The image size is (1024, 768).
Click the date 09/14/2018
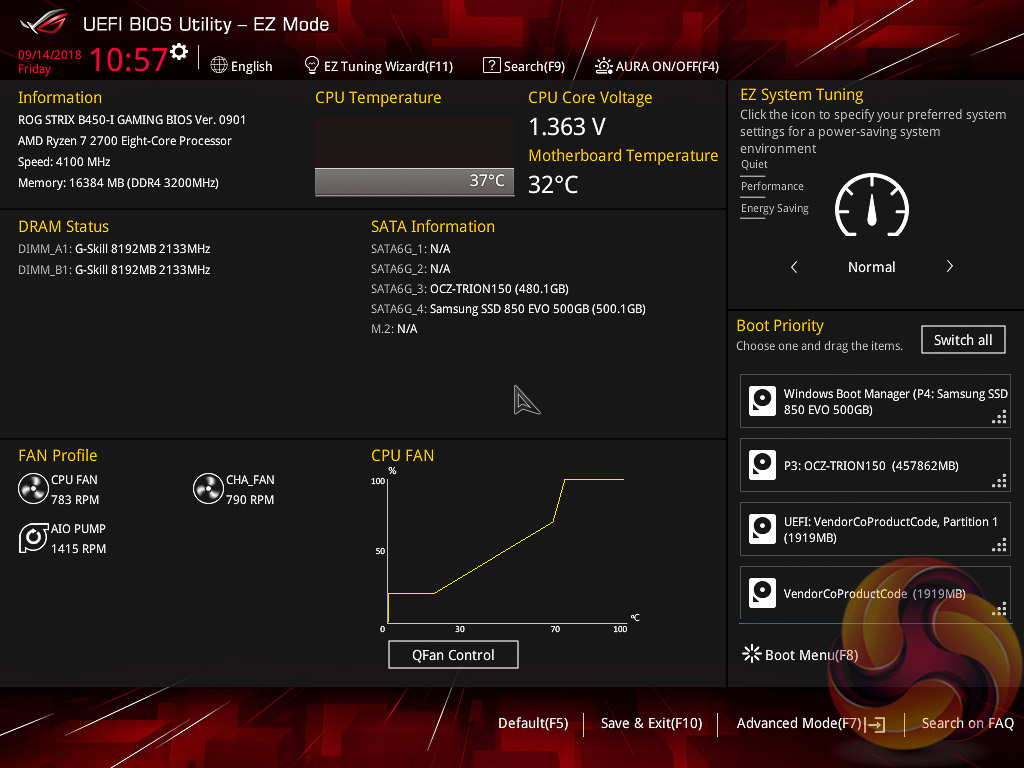click(50, 55)
